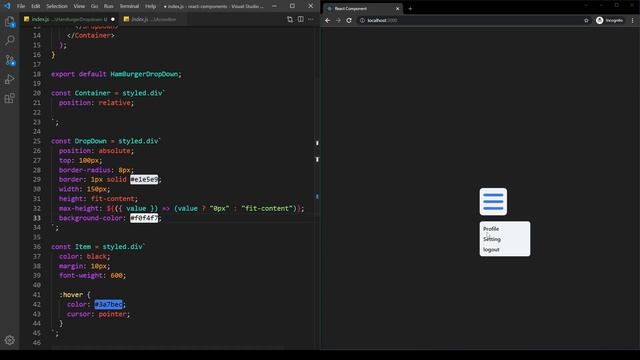Open the Source Control view
Viewport: 640px width, 360px height.
point(9,60)
